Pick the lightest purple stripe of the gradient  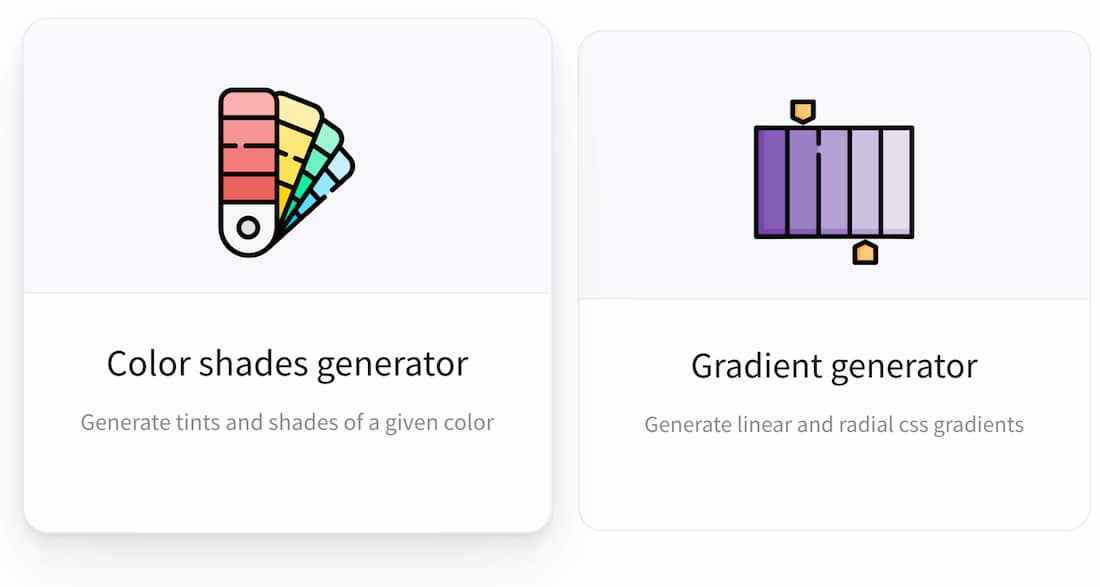point(896,182)
